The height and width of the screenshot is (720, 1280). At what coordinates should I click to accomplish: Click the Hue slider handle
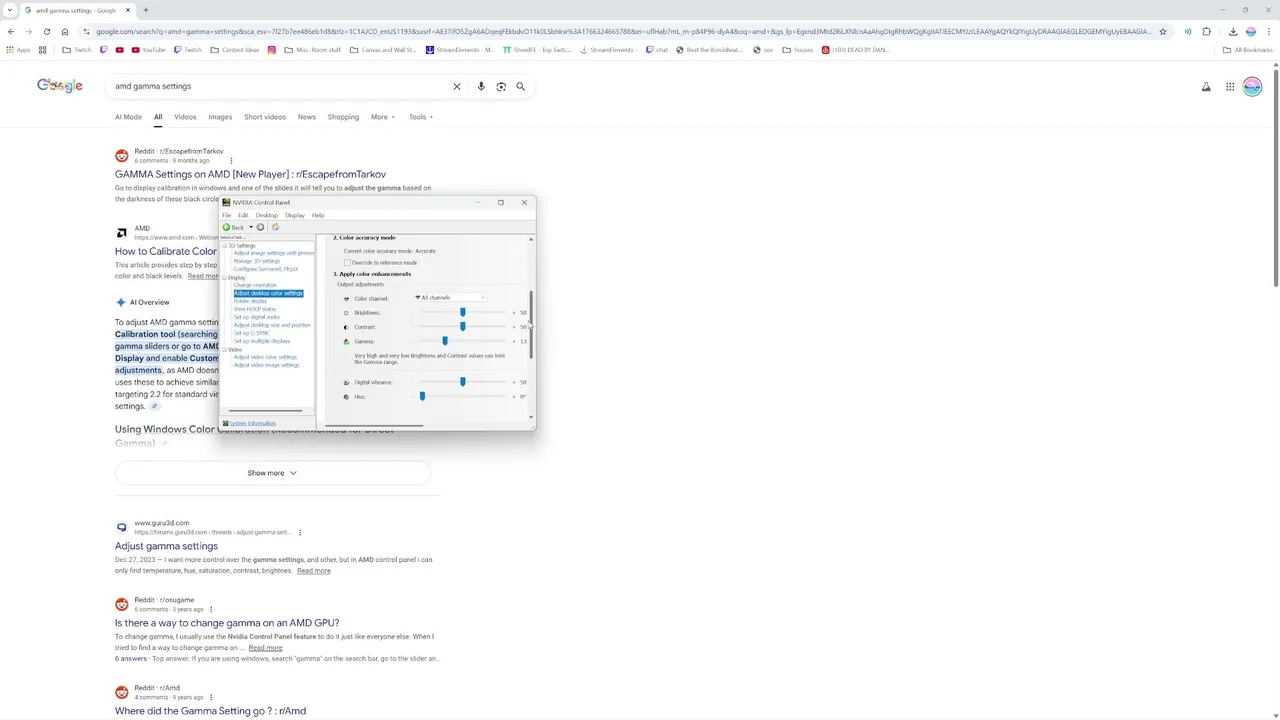(422, 396)
